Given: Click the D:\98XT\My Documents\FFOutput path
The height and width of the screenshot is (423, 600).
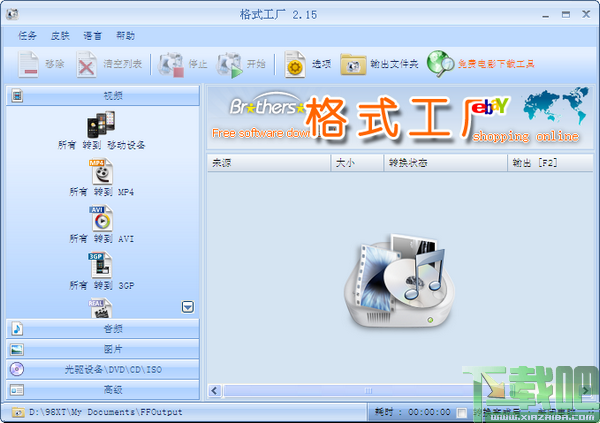Looking at the screenshot, I should pos(106,412).
